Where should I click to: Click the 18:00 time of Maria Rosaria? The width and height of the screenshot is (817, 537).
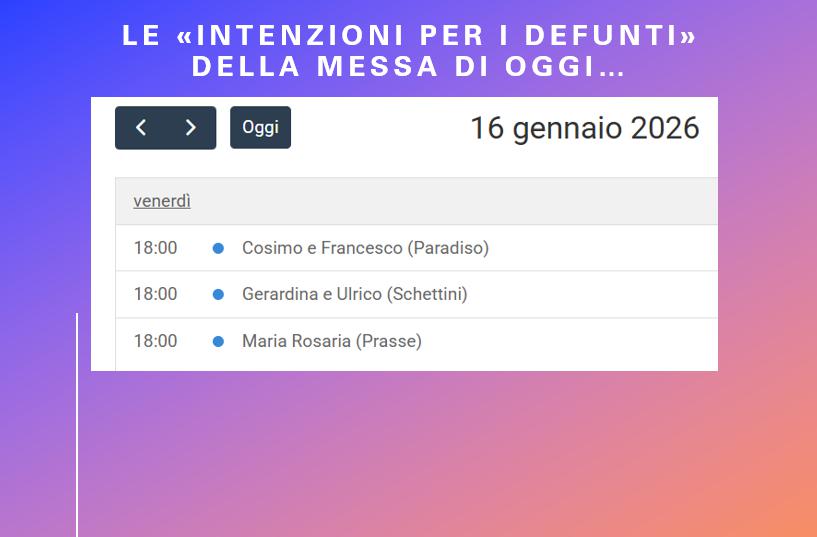point(155,341)
